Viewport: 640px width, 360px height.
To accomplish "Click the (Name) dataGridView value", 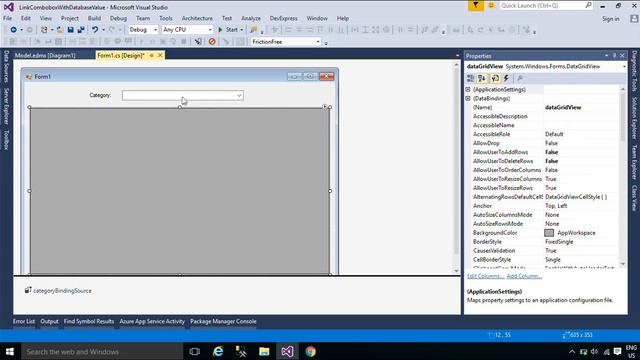I will click(x=563, y=107).
